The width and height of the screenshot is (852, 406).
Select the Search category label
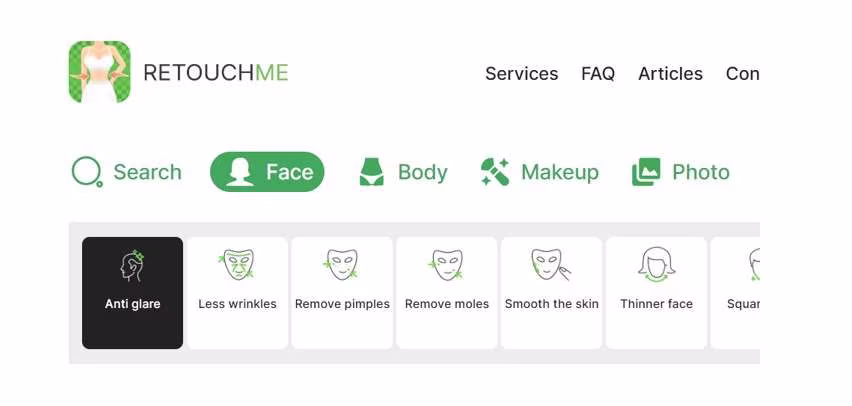147,172
